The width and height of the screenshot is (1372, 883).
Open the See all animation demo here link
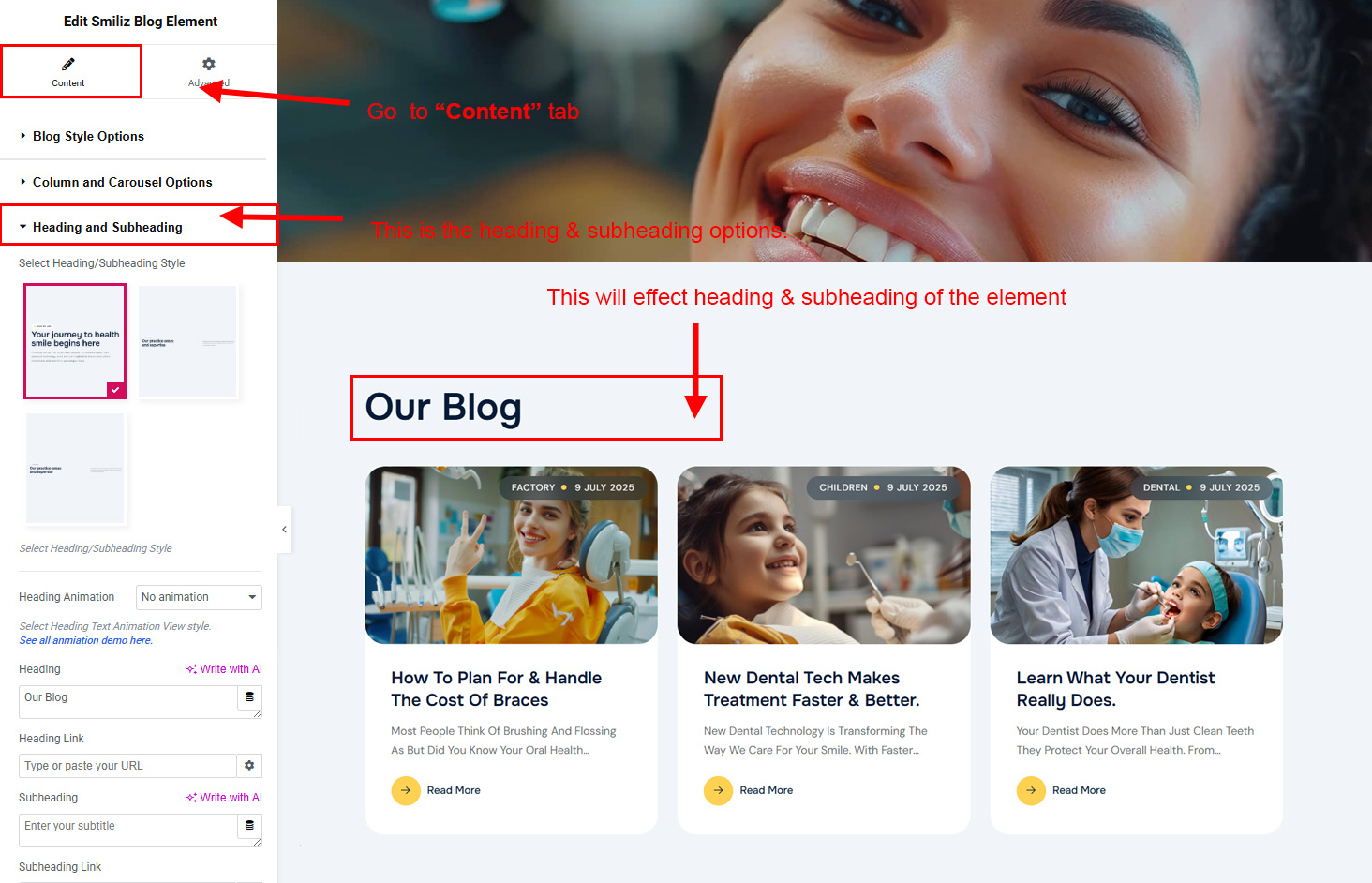(85, 640)
